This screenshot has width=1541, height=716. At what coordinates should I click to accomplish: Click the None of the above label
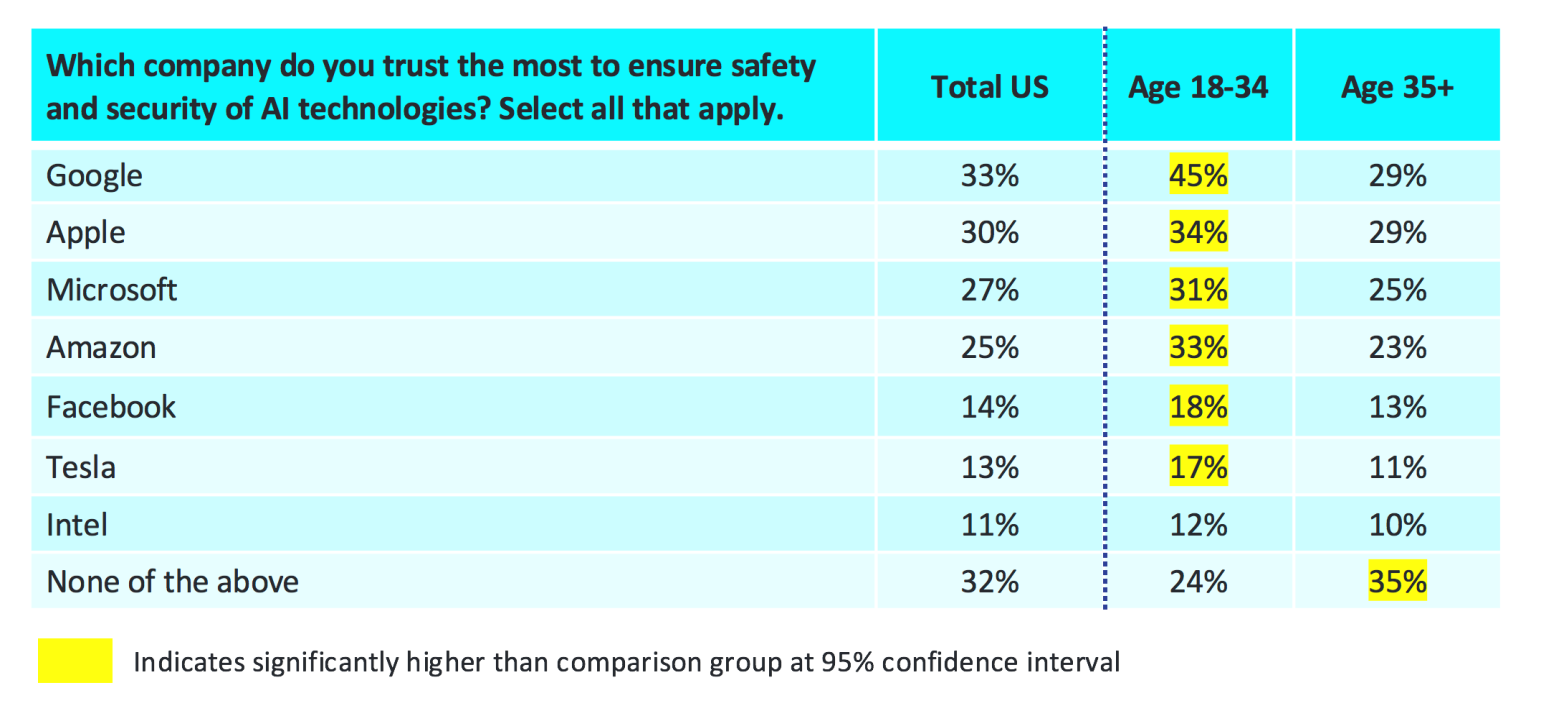(x=173, y=581)
